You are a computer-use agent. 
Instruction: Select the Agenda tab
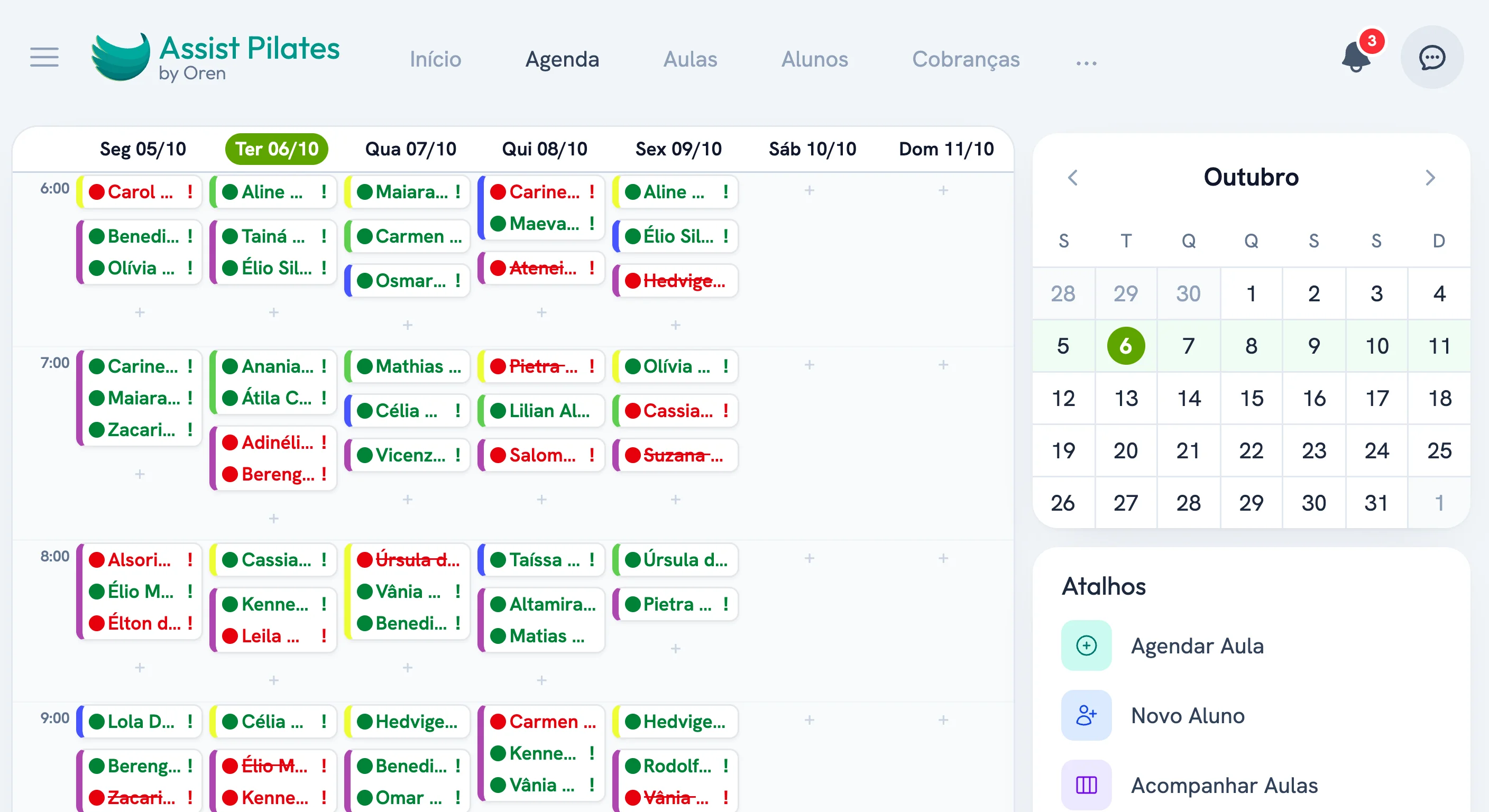point(562,59)
